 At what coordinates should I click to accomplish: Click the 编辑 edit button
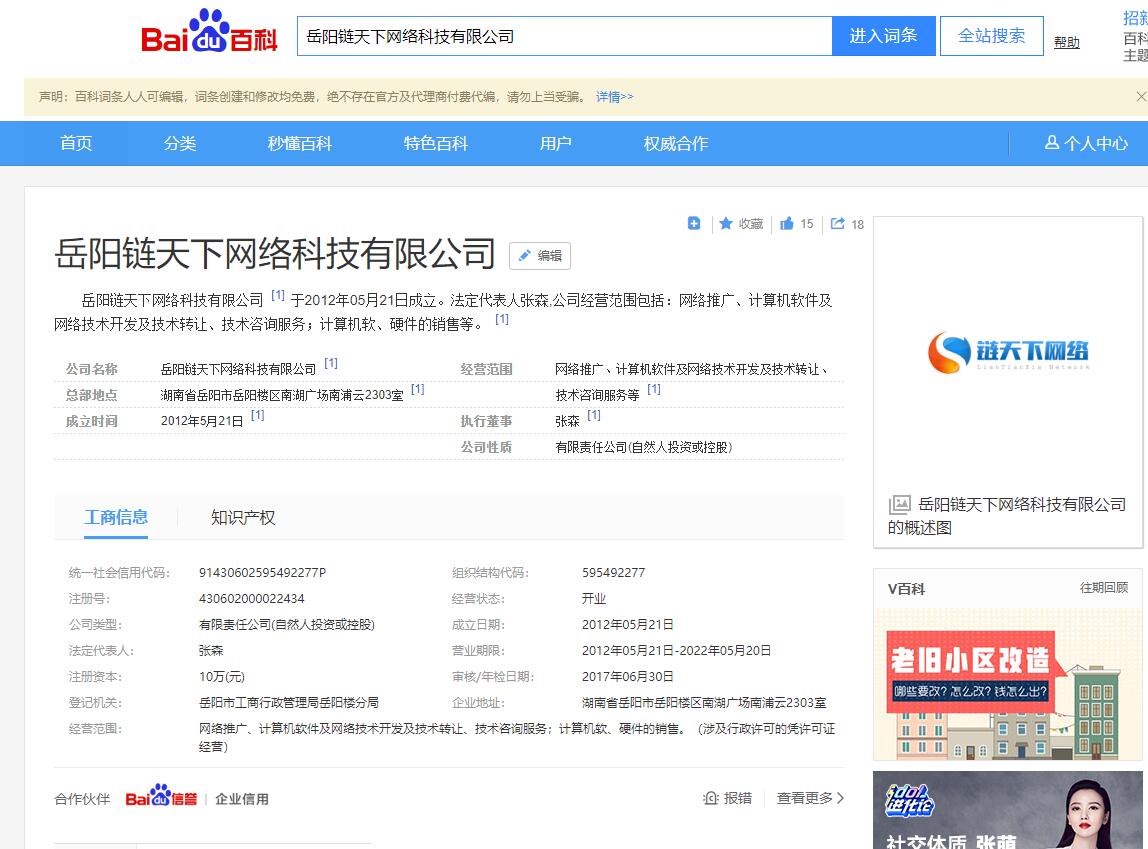540,256
